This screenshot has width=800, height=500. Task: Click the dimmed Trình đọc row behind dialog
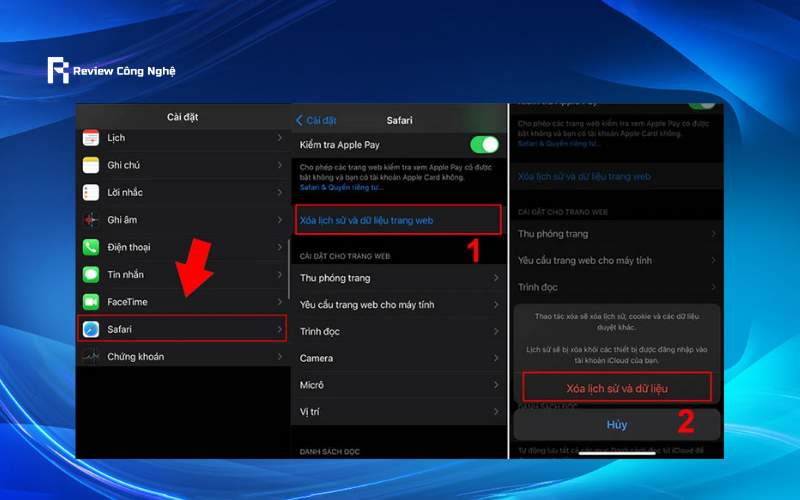pos(617,287)
